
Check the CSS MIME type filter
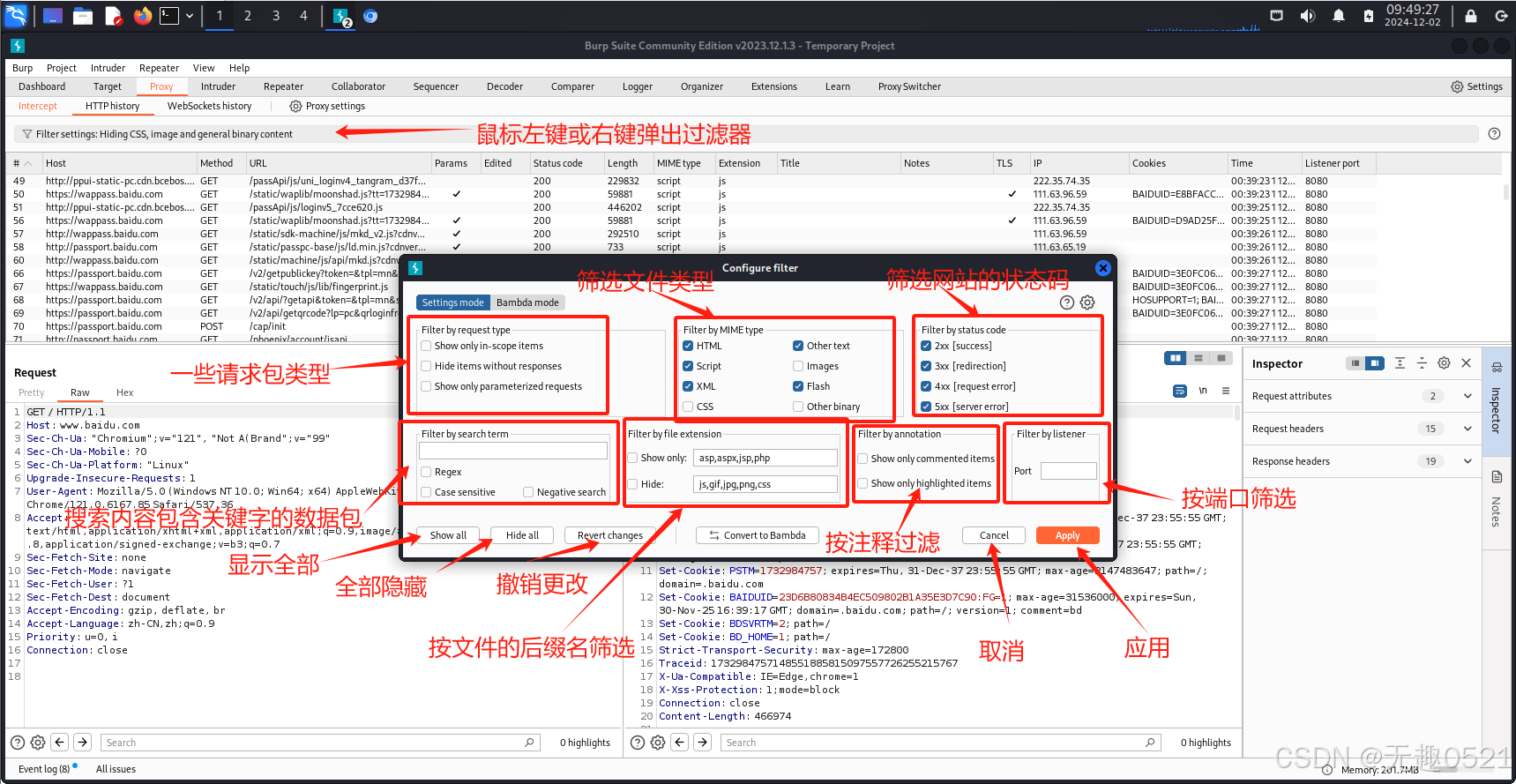[688, 407]
